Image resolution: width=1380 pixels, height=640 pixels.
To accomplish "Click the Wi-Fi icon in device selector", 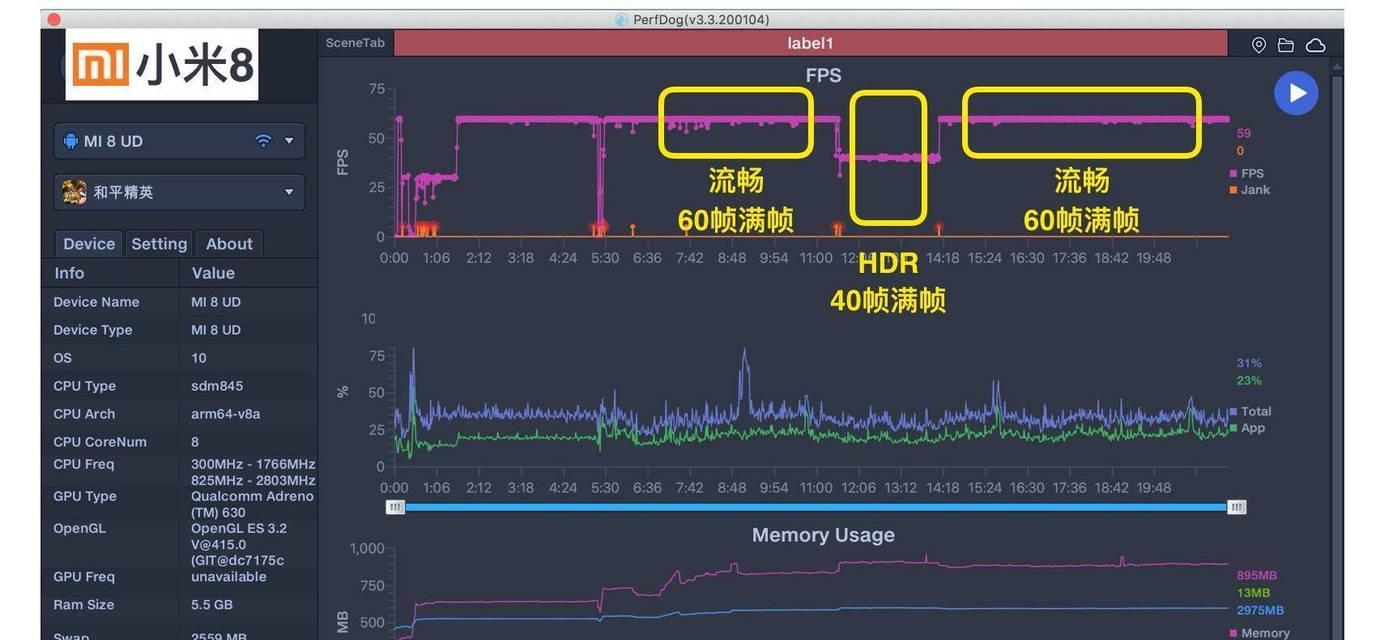I will [x=263, y=141].
